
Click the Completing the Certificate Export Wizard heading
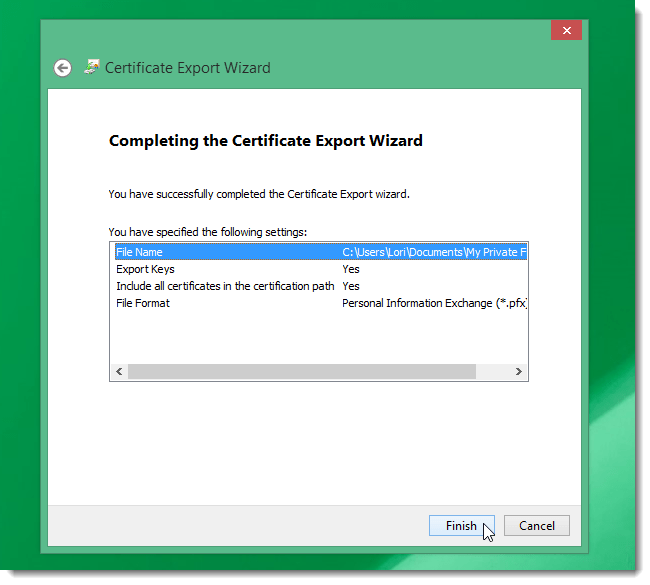click(266, 141)
